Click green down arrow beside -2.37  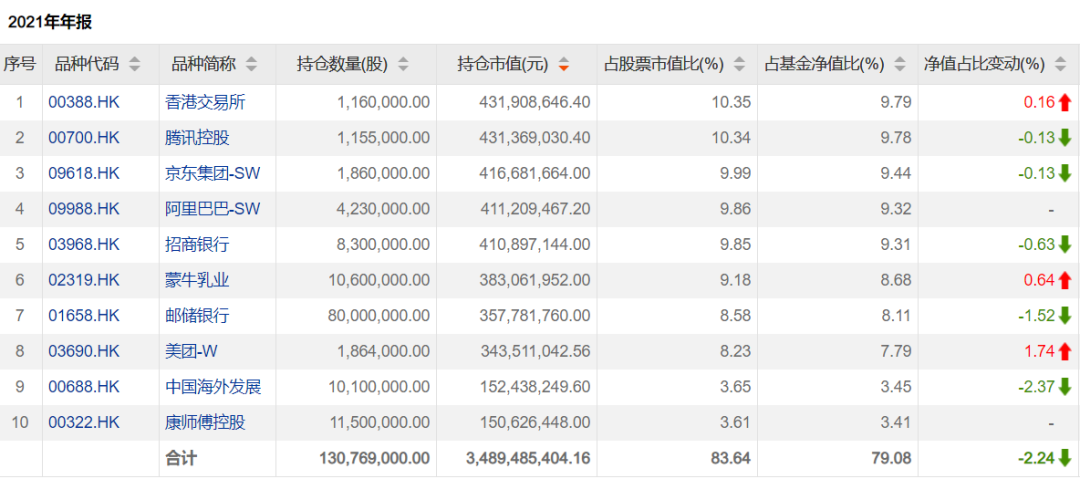tap(1065, 387)
